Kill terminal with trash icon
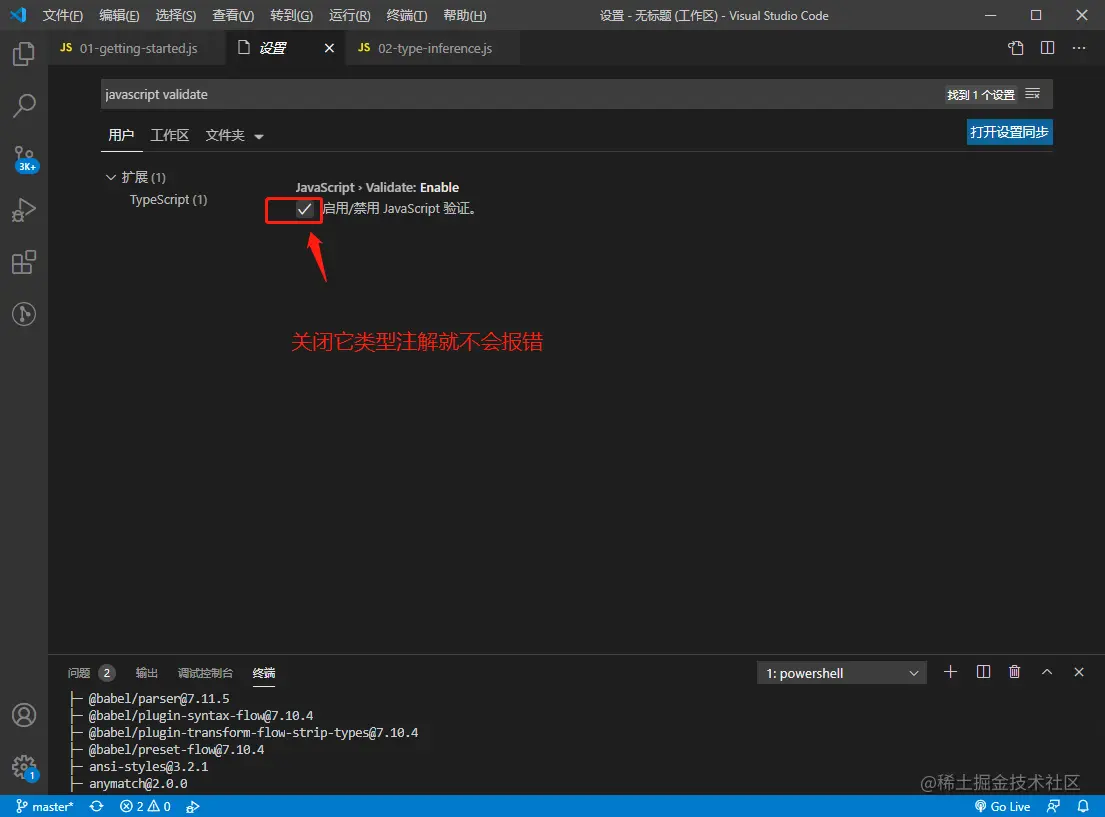Image resolution: width=1105 pixels, height=817 pixels. (x=1014, y=672)
